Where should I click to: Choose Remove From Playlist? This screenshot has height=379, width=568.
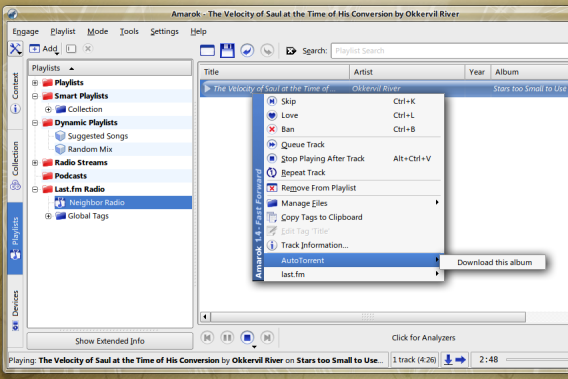(354, 188)
